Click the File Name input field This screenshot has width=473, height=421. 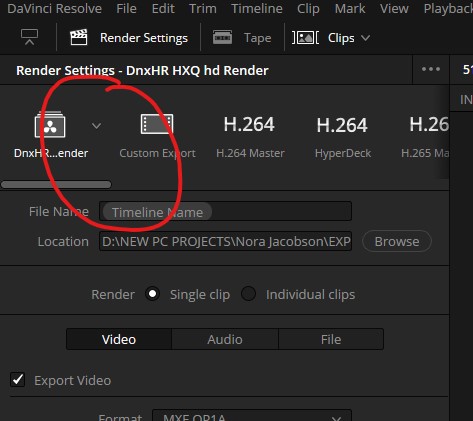[225, 211]
